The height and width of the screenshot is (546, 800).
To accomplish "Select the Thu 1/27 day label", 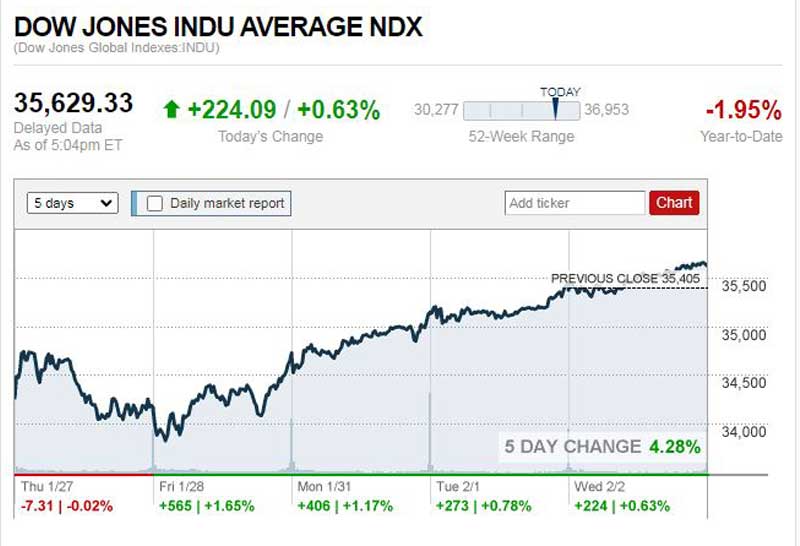I will (x=47, y=486).
